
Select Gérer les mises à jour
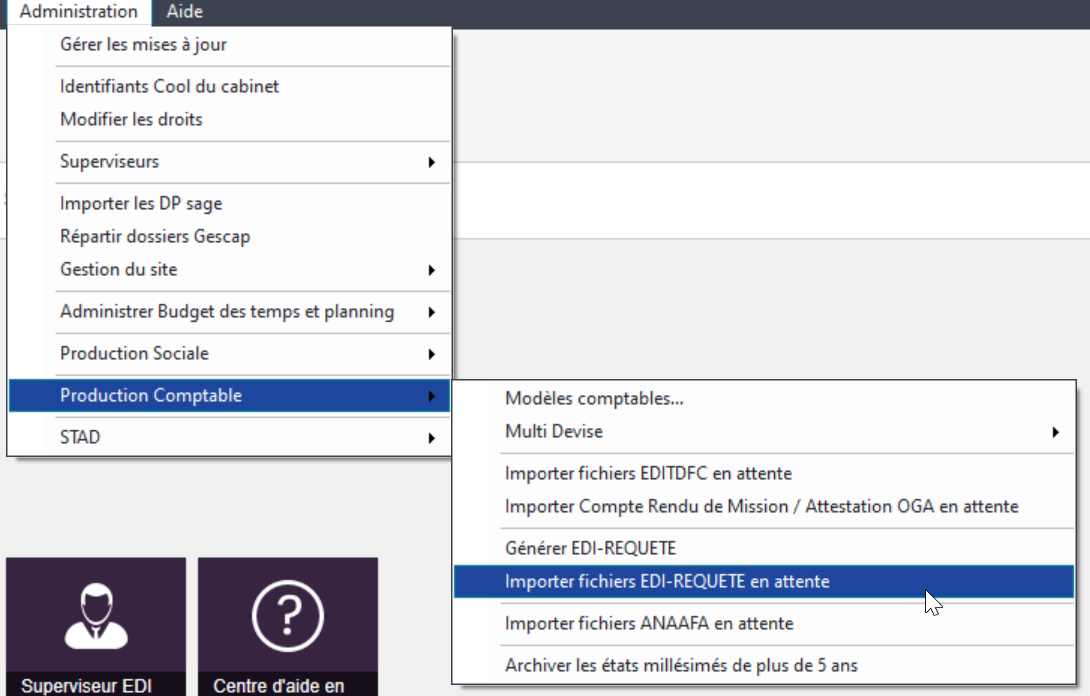coord(229,45)
